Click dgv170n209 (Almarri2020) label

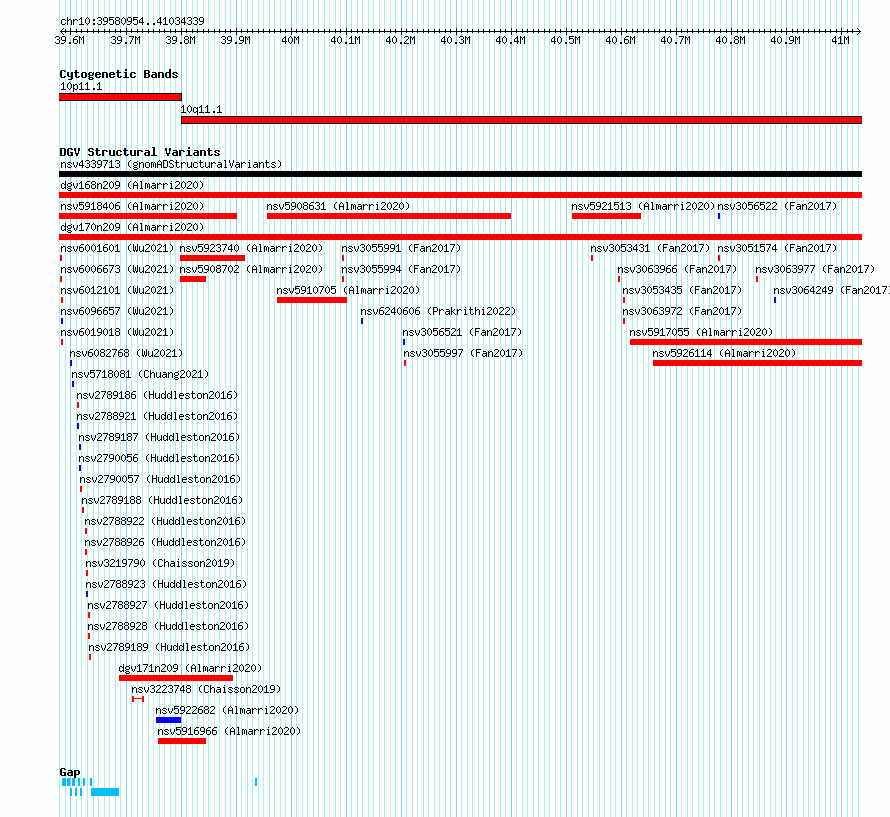click(132, 227)
